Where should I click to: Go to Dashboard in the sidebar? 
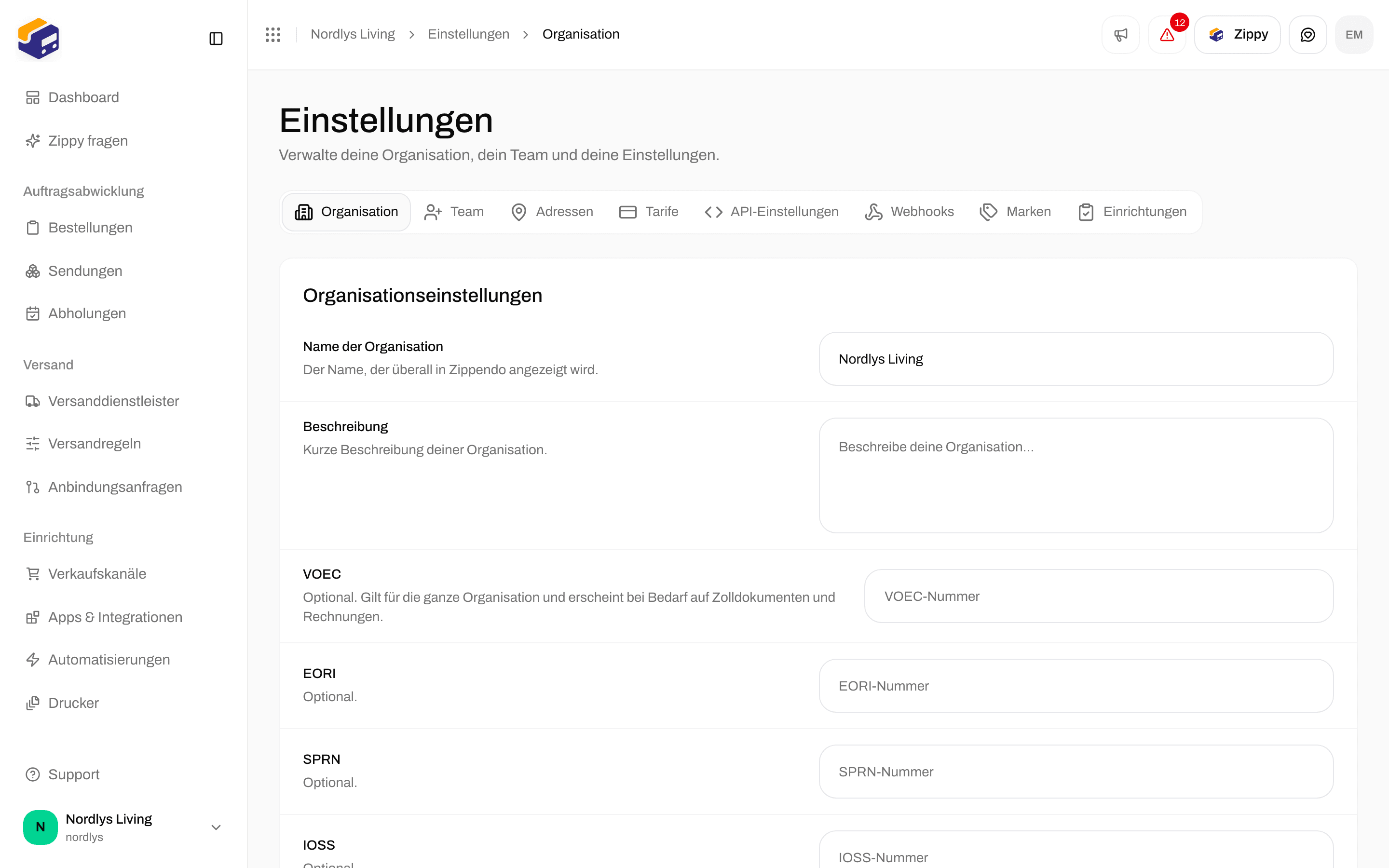tap(123, 97)
